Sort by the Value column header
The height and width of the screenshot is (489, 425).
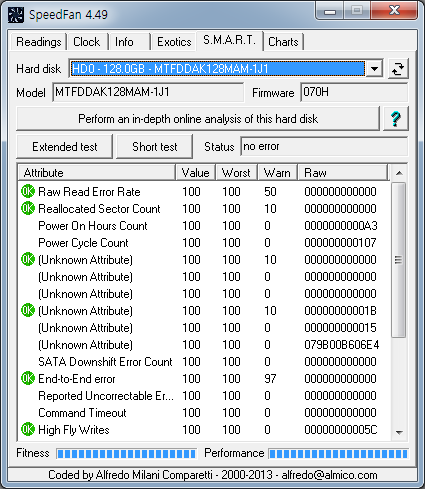pos(196,173)
